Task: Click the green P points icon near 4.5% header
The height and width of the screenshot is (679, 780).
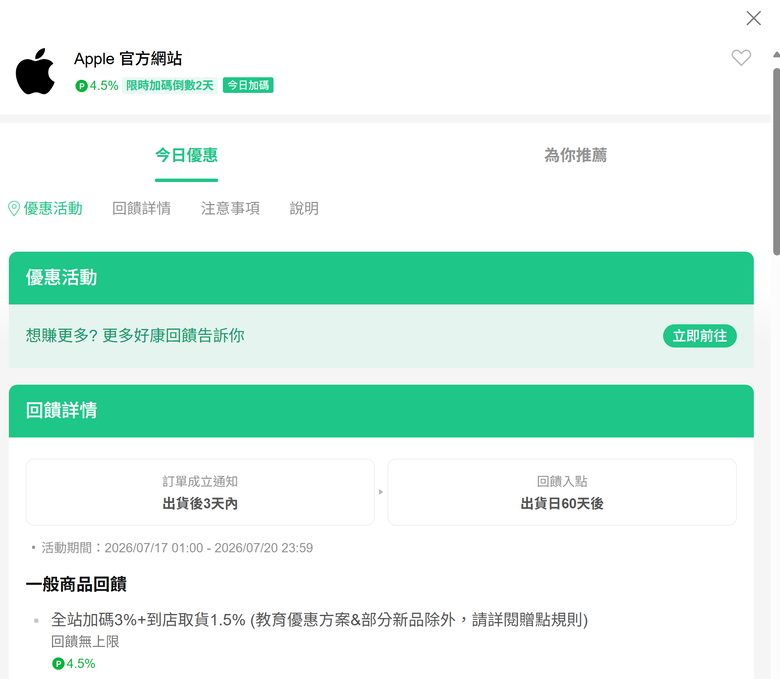Action: pos(81,86)
